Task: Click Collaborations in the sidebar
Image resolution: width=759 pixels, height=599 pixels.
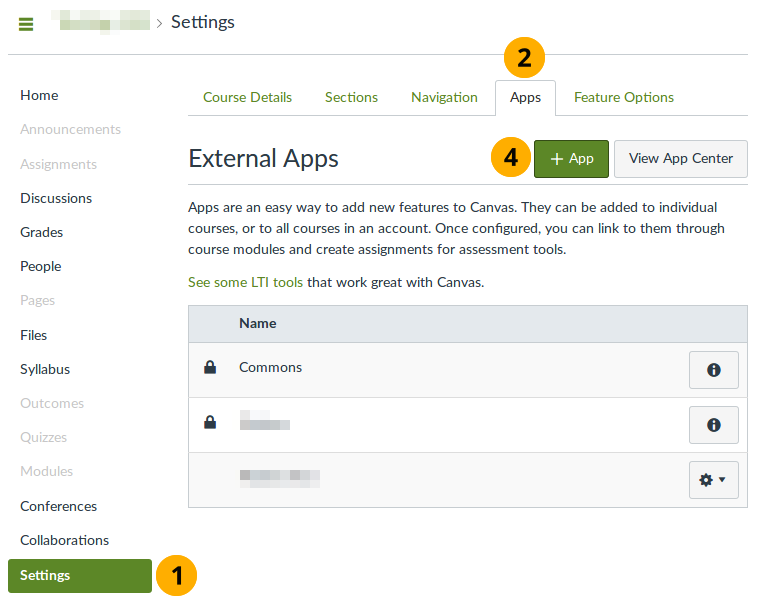Action: (64, 540)
